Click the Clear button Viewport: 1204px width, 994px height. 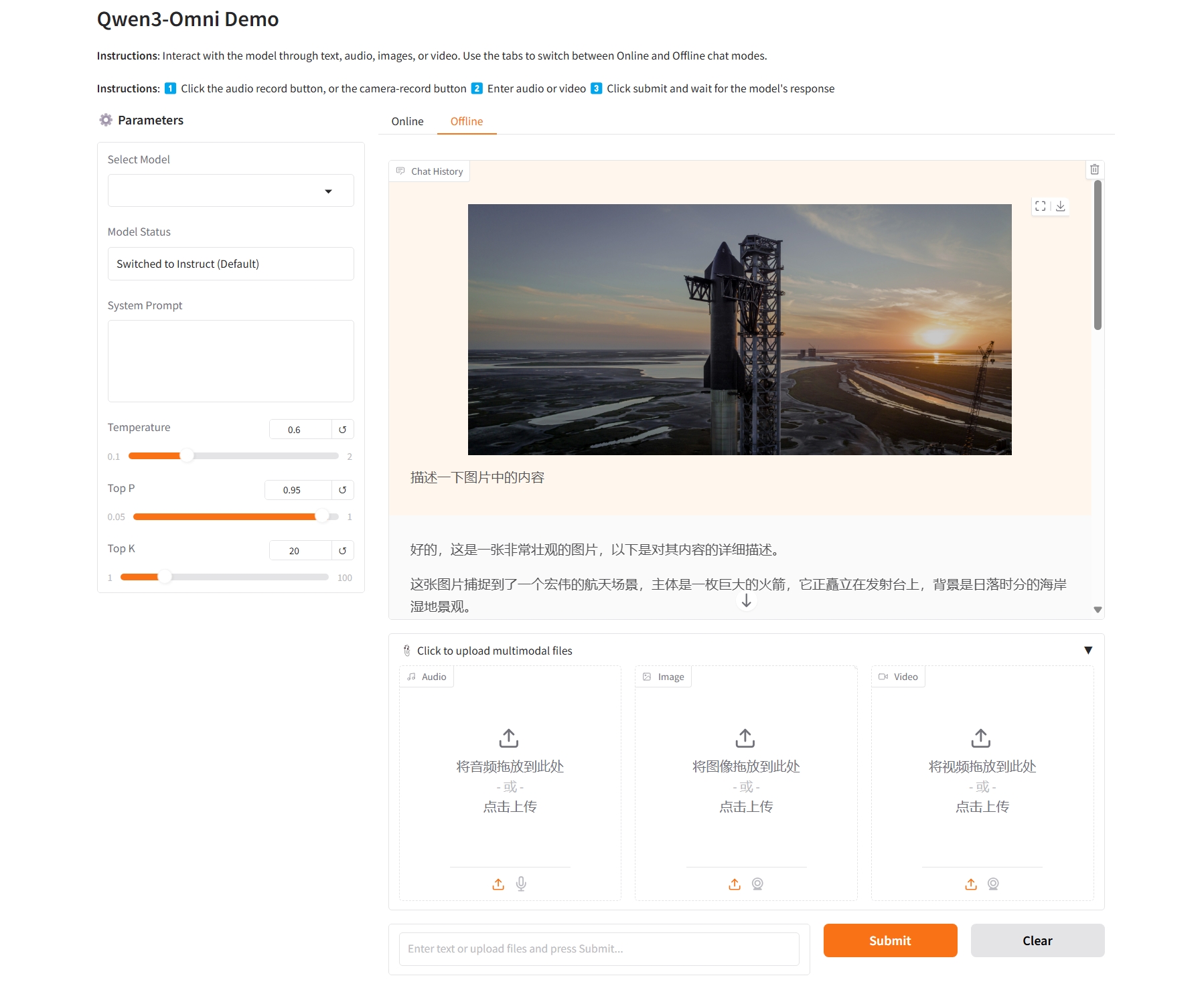[x=1037, y=940]
